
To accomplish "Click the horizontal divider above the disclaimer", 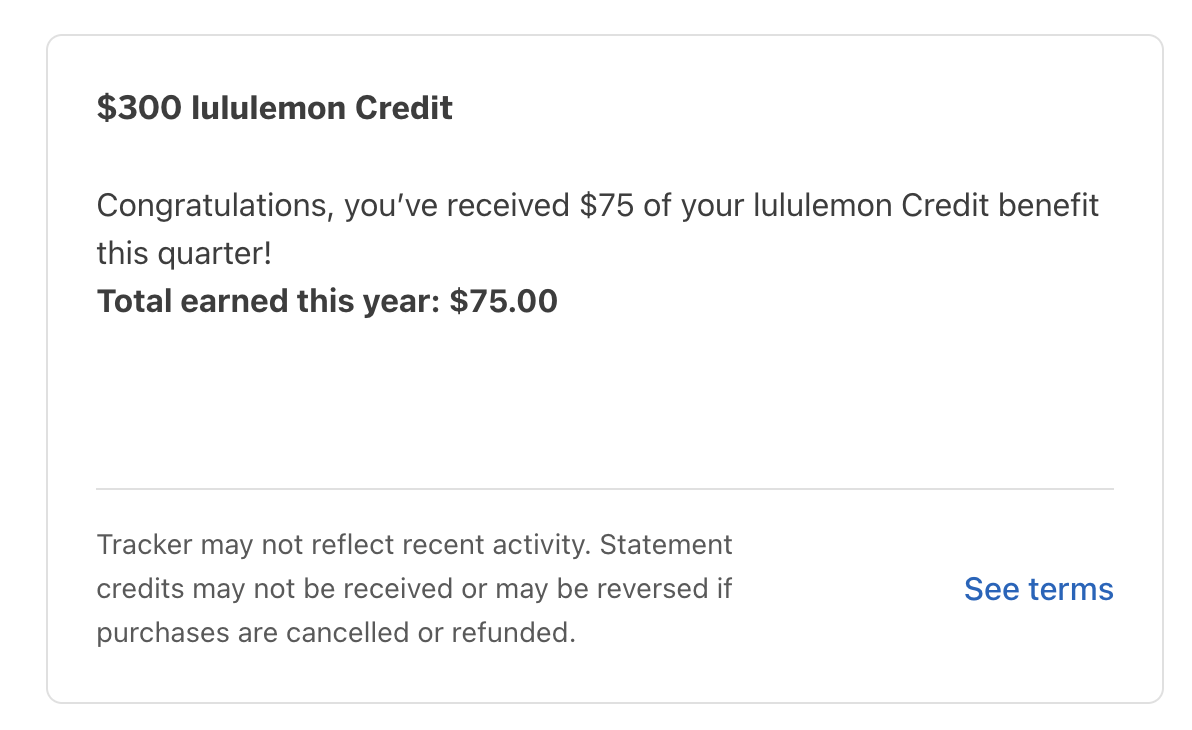I will (604, 489).
